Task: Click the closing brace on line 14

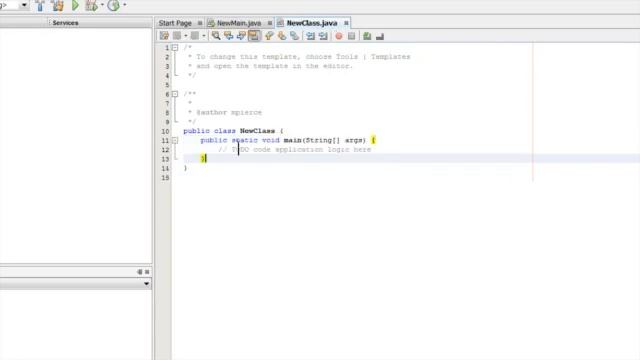Action: coord(186,168)
